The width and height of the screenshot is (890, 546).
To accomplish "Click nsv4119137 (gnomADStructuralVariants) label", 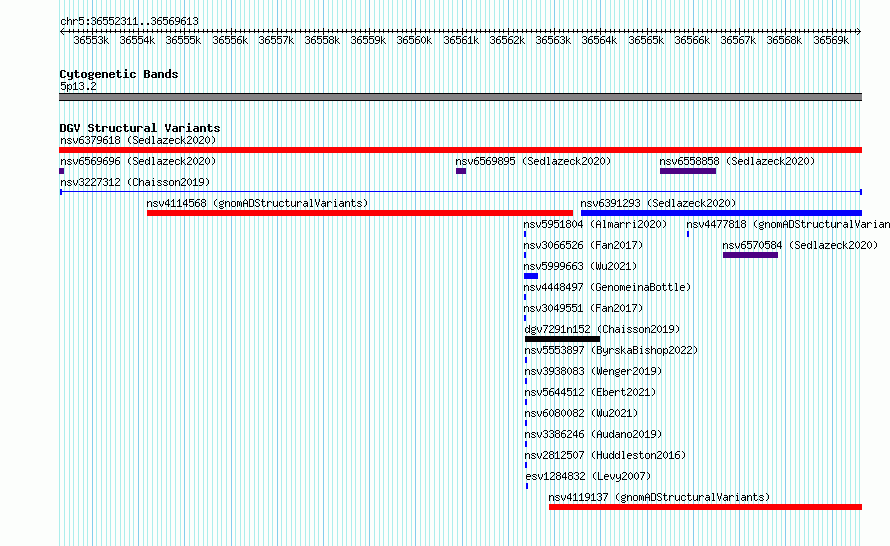I will (659, 497).
